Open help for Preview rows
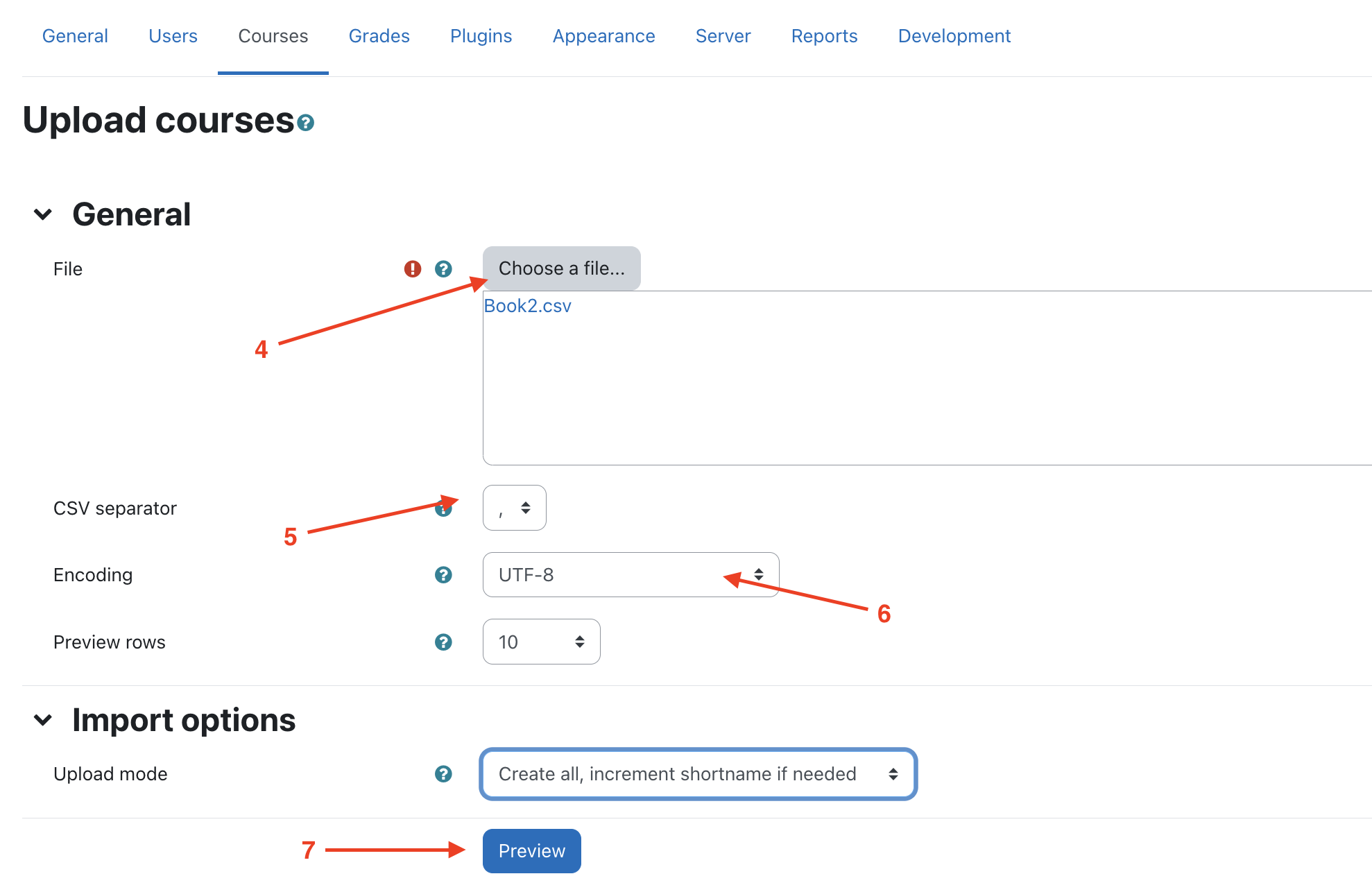Screen dimensions: 1372x892 (x=443, y=642)
